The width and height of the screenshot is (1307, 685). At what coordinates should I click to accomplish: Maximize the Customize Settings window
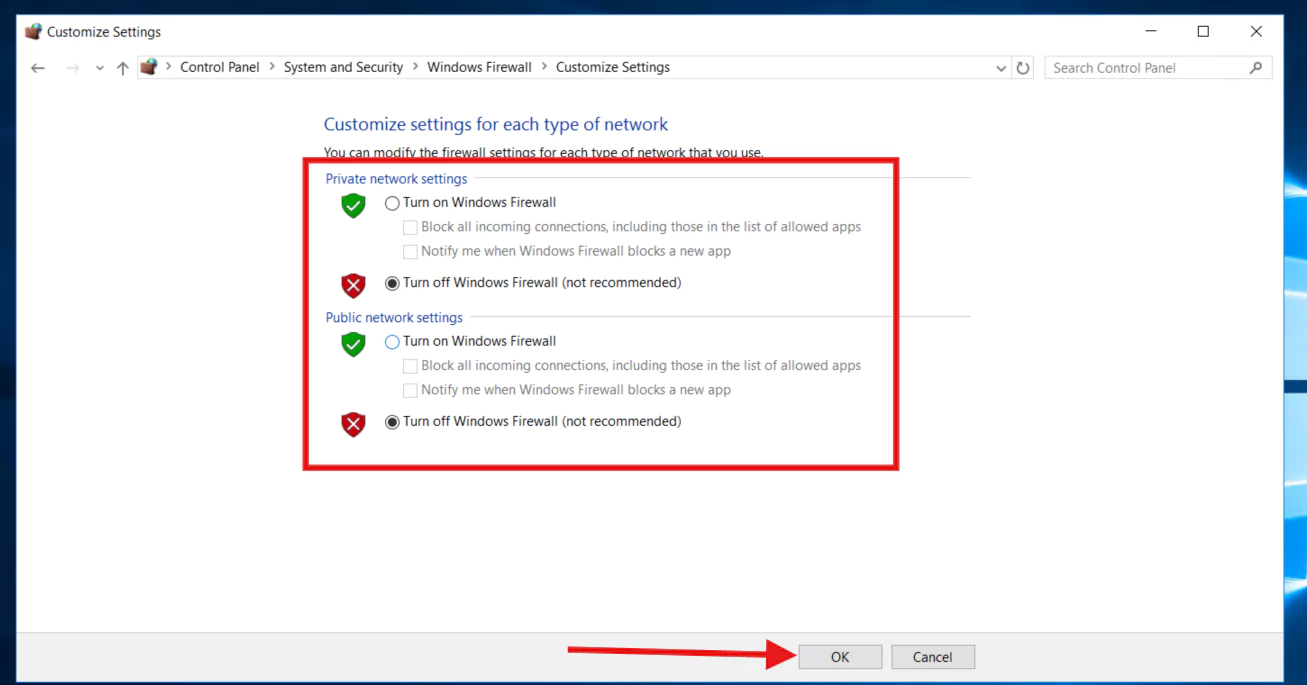pos(1203,32)
